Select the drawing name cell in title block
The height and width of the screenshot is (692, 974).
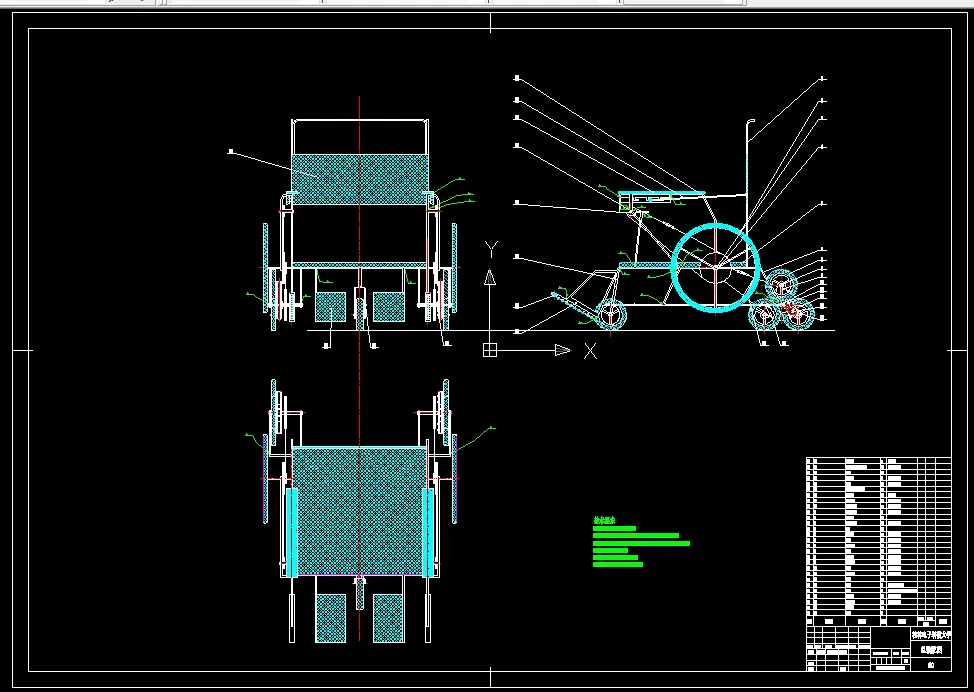[x=931, y=650]
